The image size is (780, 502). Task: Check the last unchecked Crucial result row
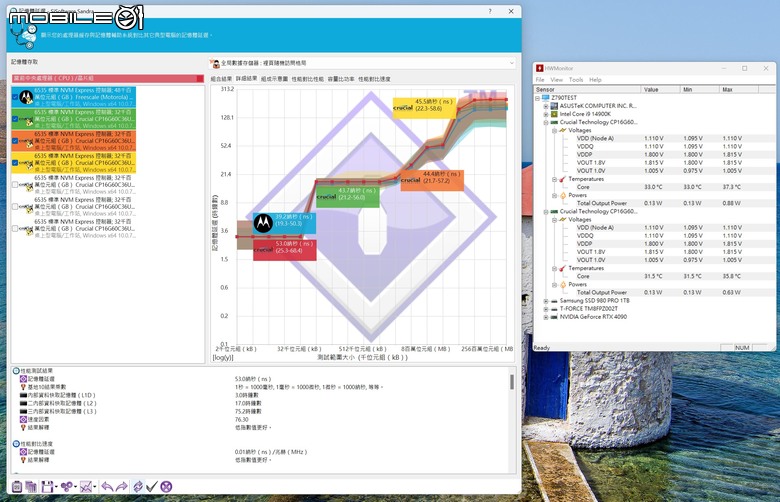[15, 228]
